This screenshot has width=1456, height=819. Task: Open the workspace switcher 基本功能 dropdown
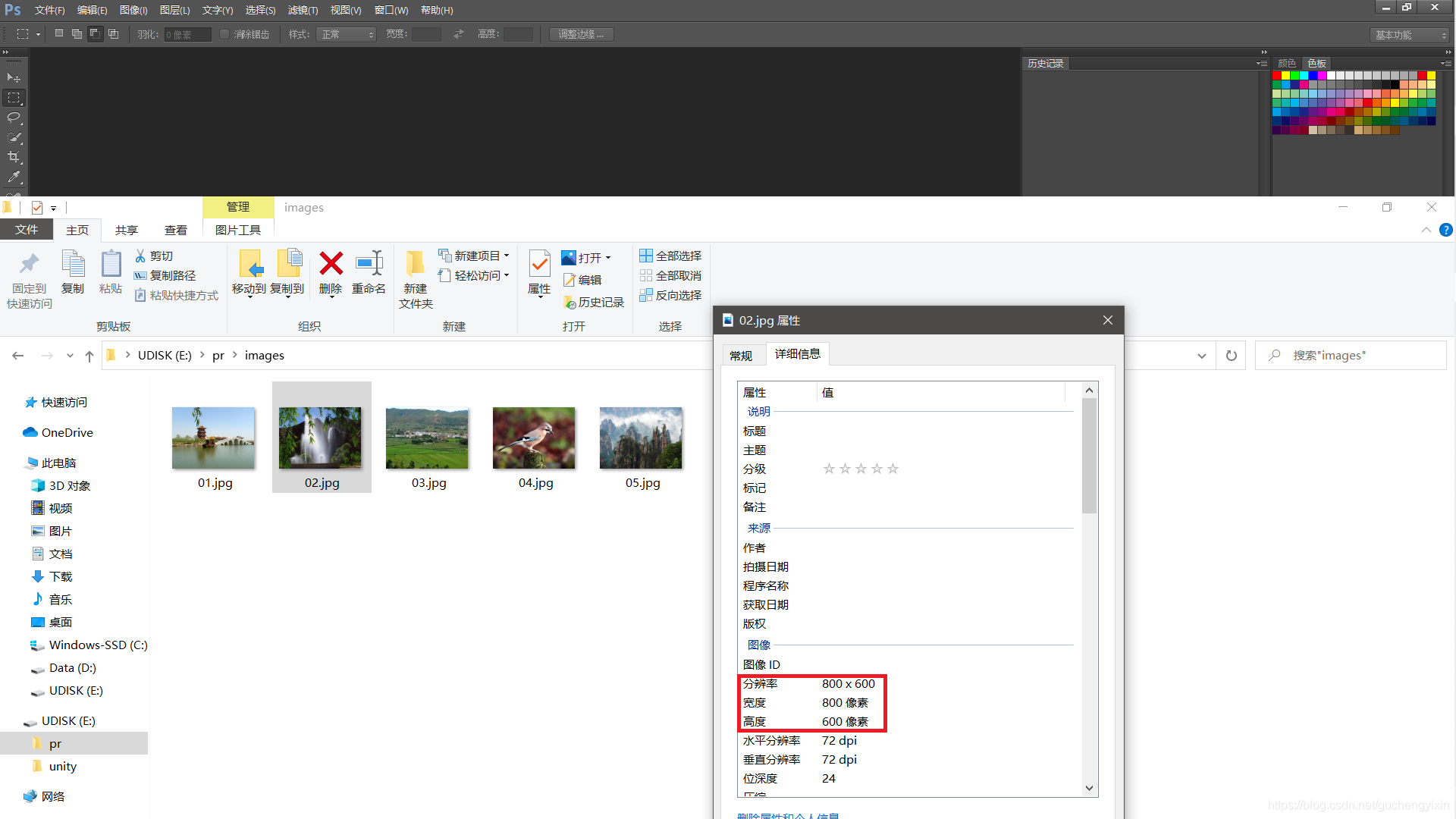coord(1410,35)
